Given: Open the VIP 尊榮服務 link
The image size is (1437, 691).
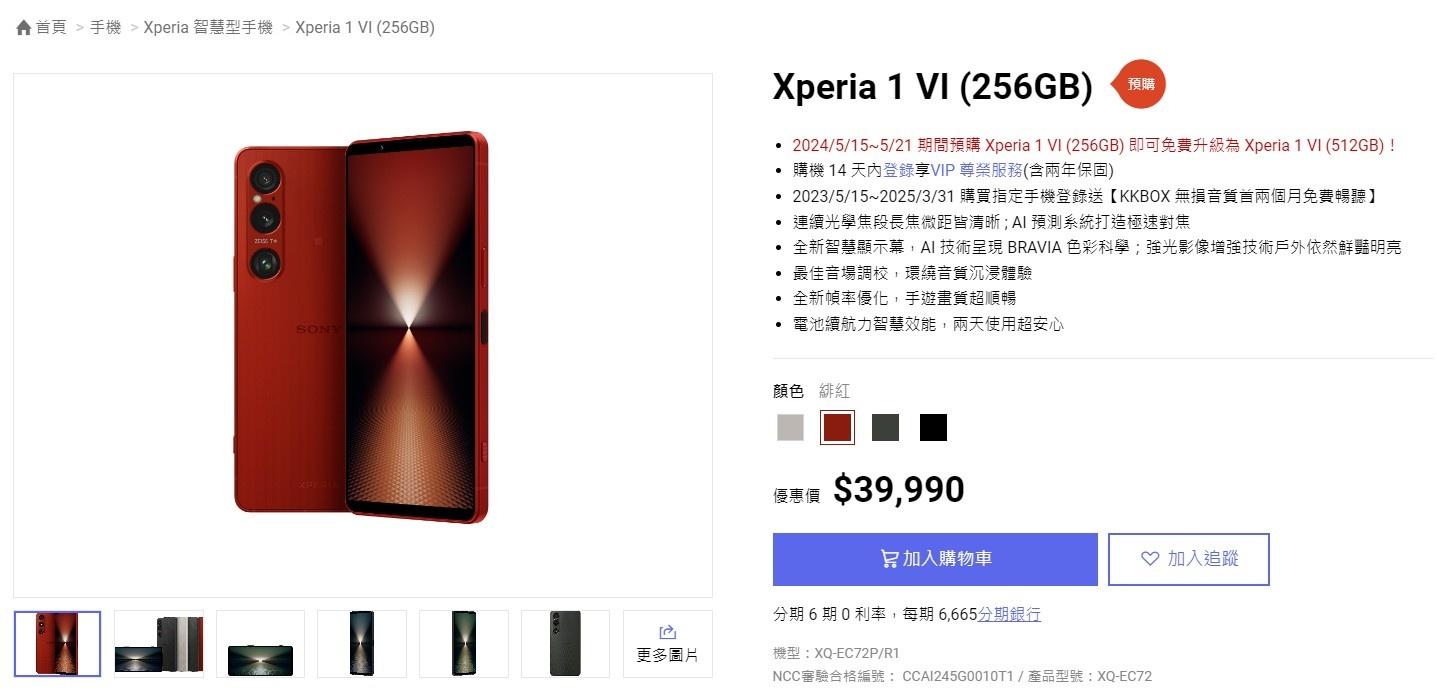Looking at the screenshot, I should pos(976,170).
